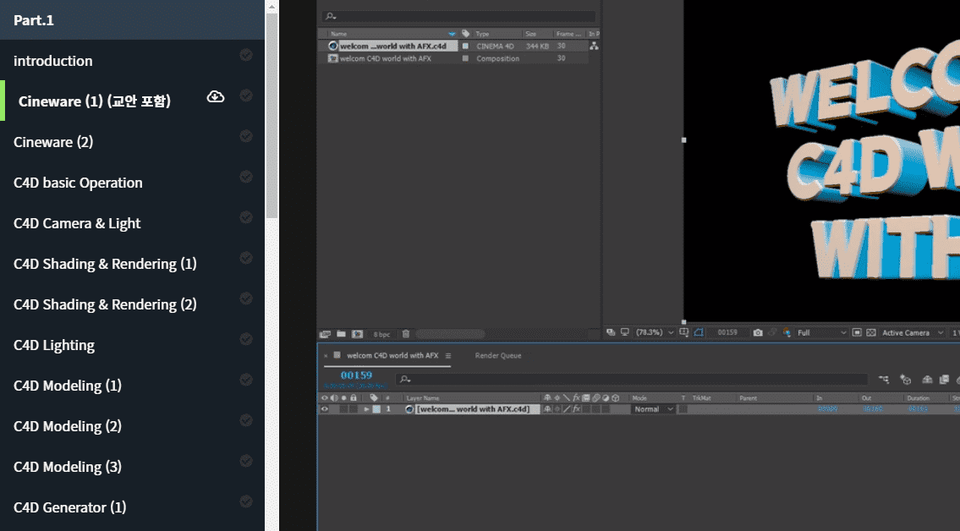Image resolution: width=960 pixels, height=531 pixels.
Task: Click label color of the CINEMA 4D item
Action: 465,46
